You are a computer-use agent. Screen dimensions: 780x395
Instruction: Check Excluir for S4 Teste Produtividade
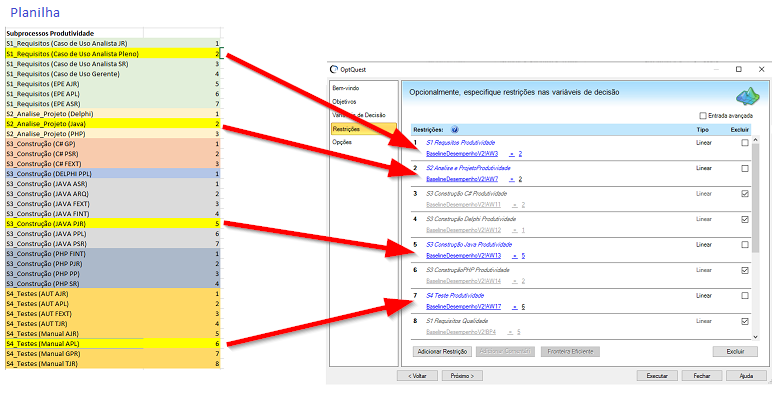745,296
